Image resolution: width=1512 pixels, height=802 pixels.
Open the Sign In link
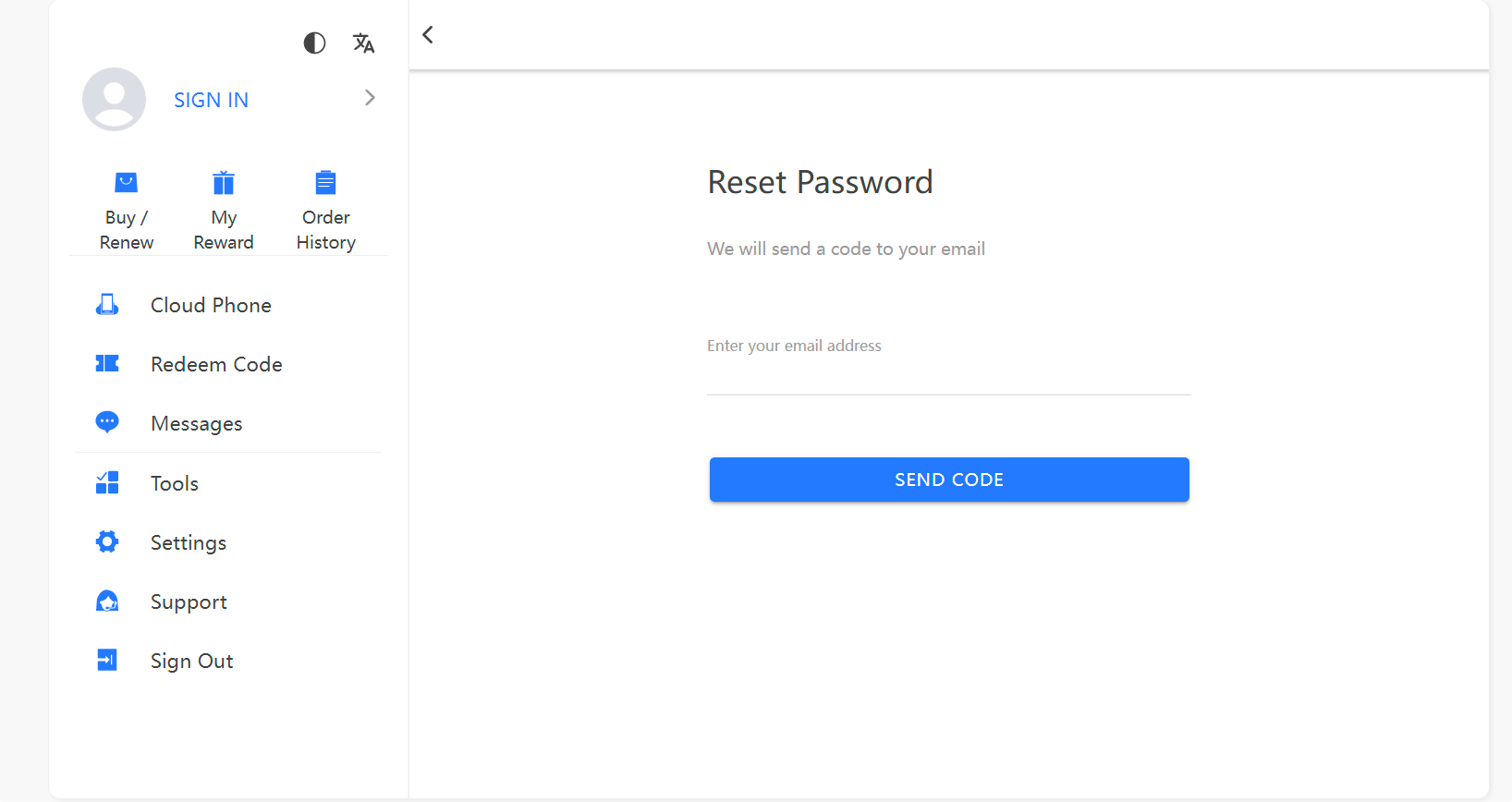(211, 100)
